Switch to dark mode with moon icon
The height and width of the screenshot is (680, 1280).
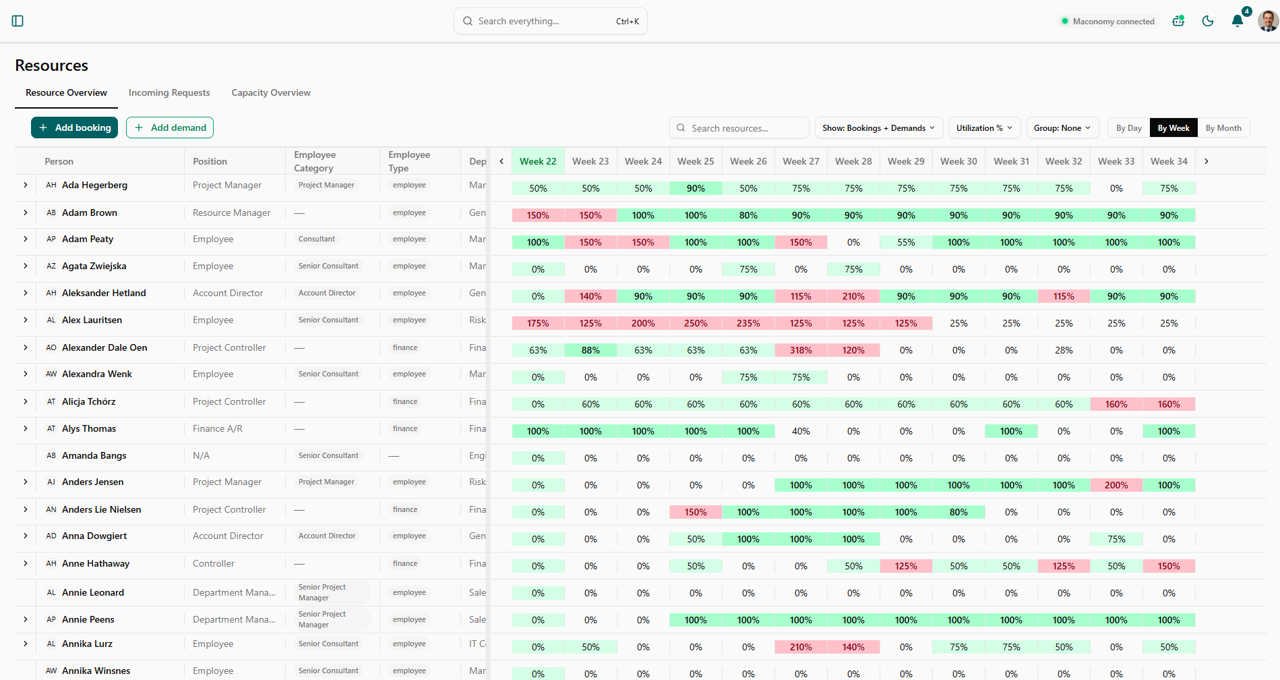1208,21
